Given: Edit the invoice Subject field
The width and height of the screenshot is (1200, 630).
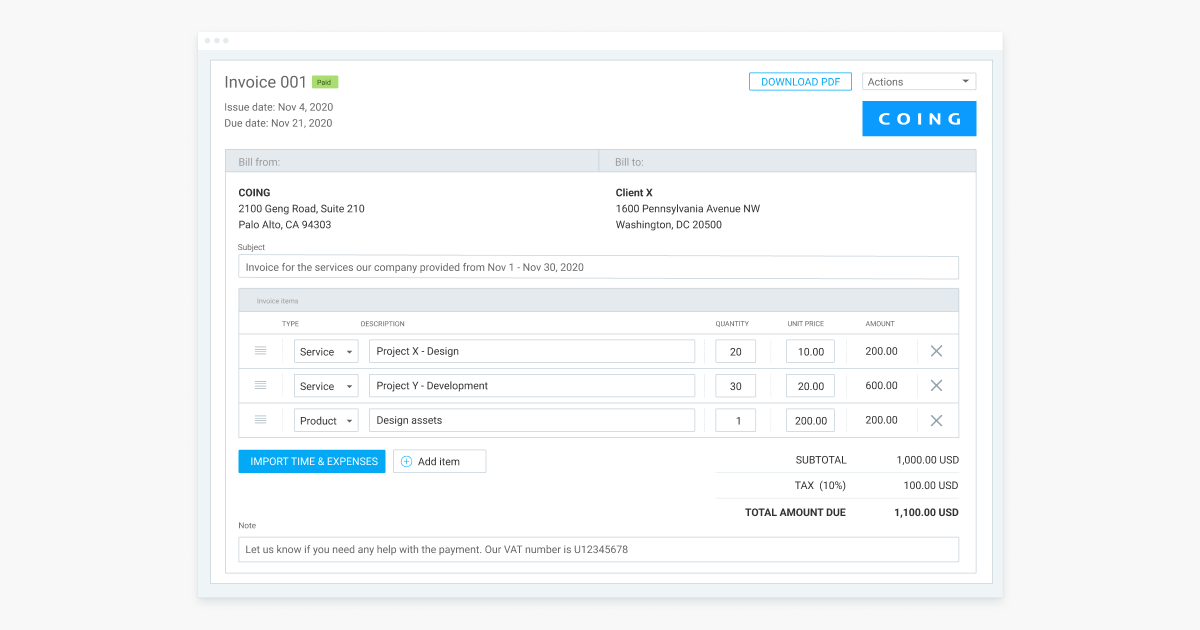Looking at the screenshot, I should tap(597, 267).
